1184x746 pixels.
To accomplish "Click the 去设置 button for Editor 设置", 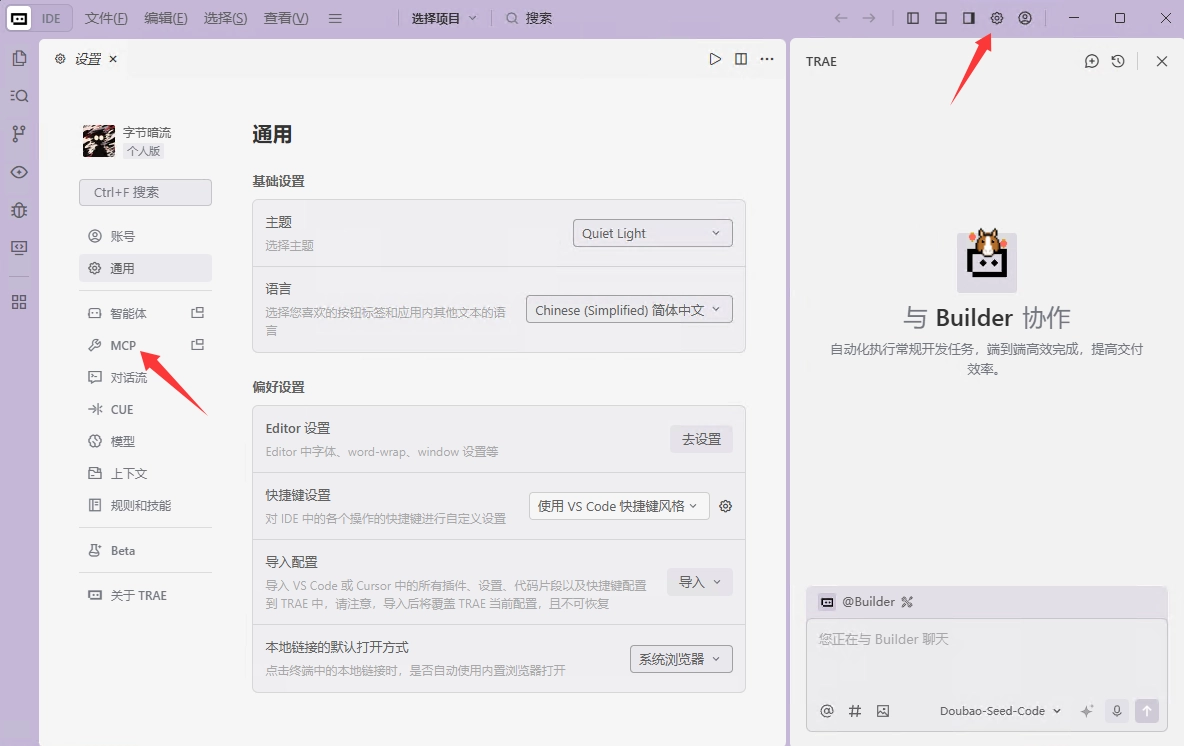I will pos(701,439).
